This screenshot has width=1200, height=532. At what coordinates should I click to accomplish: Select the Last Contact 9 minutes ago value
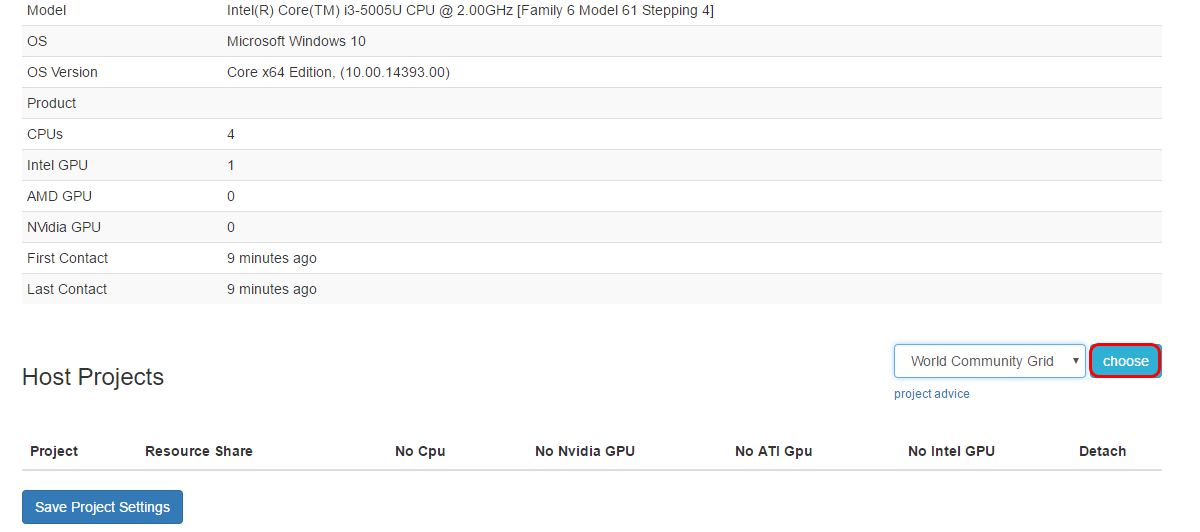[x=272, y=289]
